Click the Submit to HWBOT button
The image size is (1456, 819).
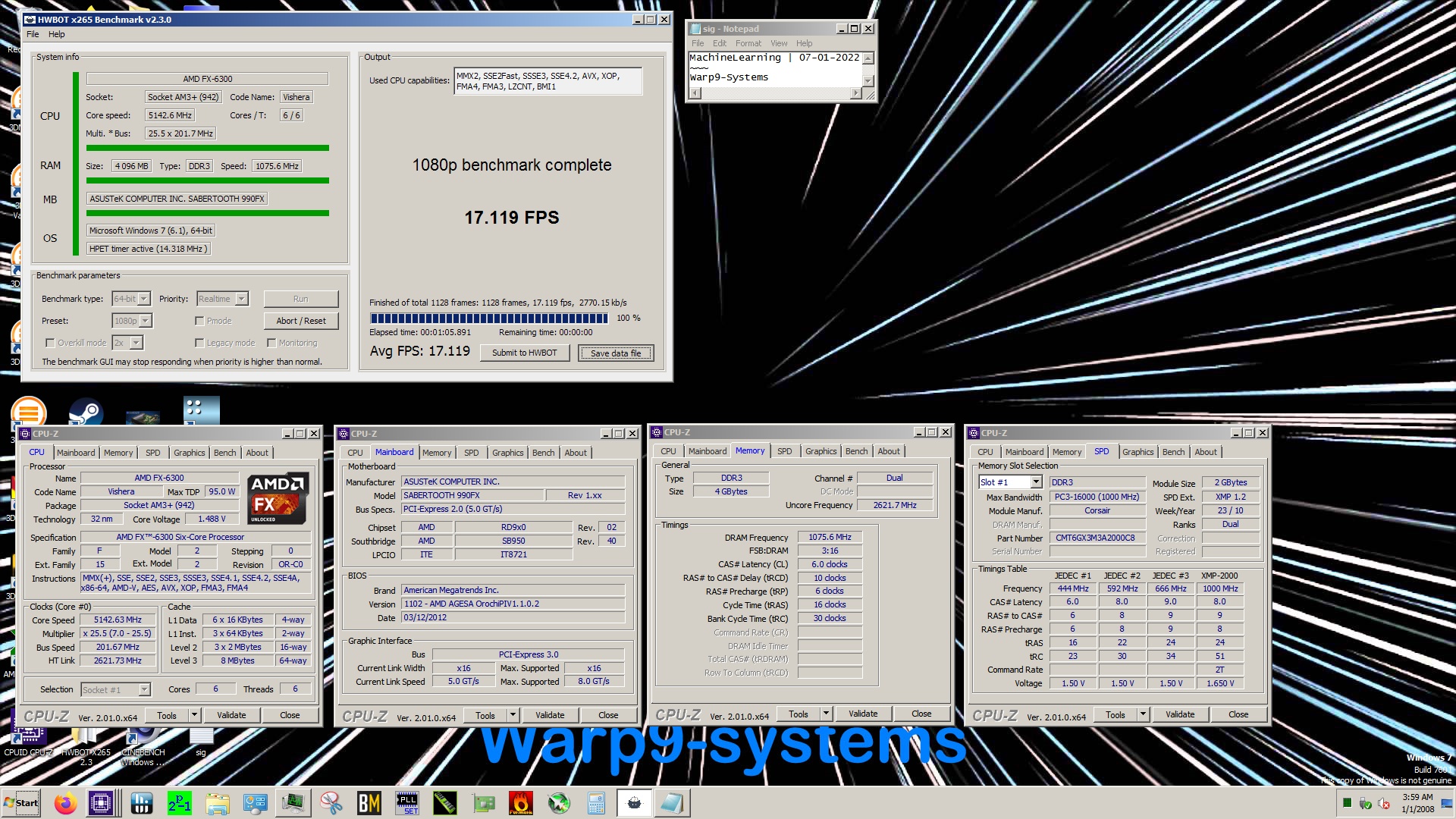tap(524, 353)
